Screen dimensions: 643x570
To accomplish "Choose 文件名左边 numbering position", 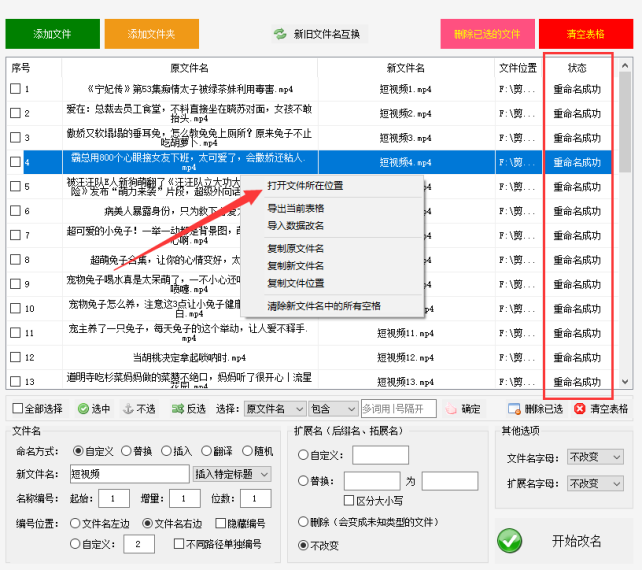I will tap(75, 523).
